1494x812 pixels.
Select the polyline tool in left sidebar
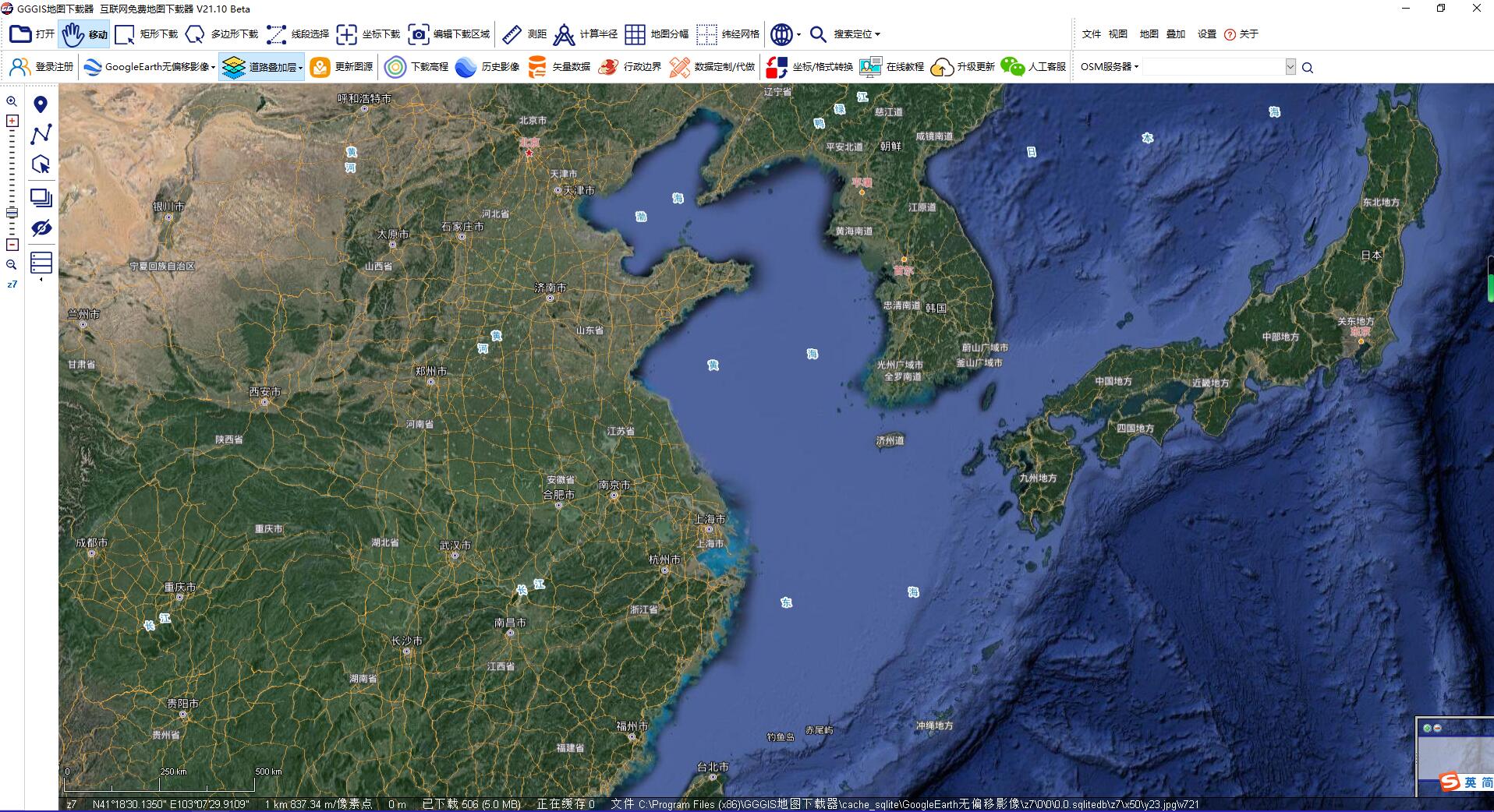pyautogui.click(x=42, y=134)
